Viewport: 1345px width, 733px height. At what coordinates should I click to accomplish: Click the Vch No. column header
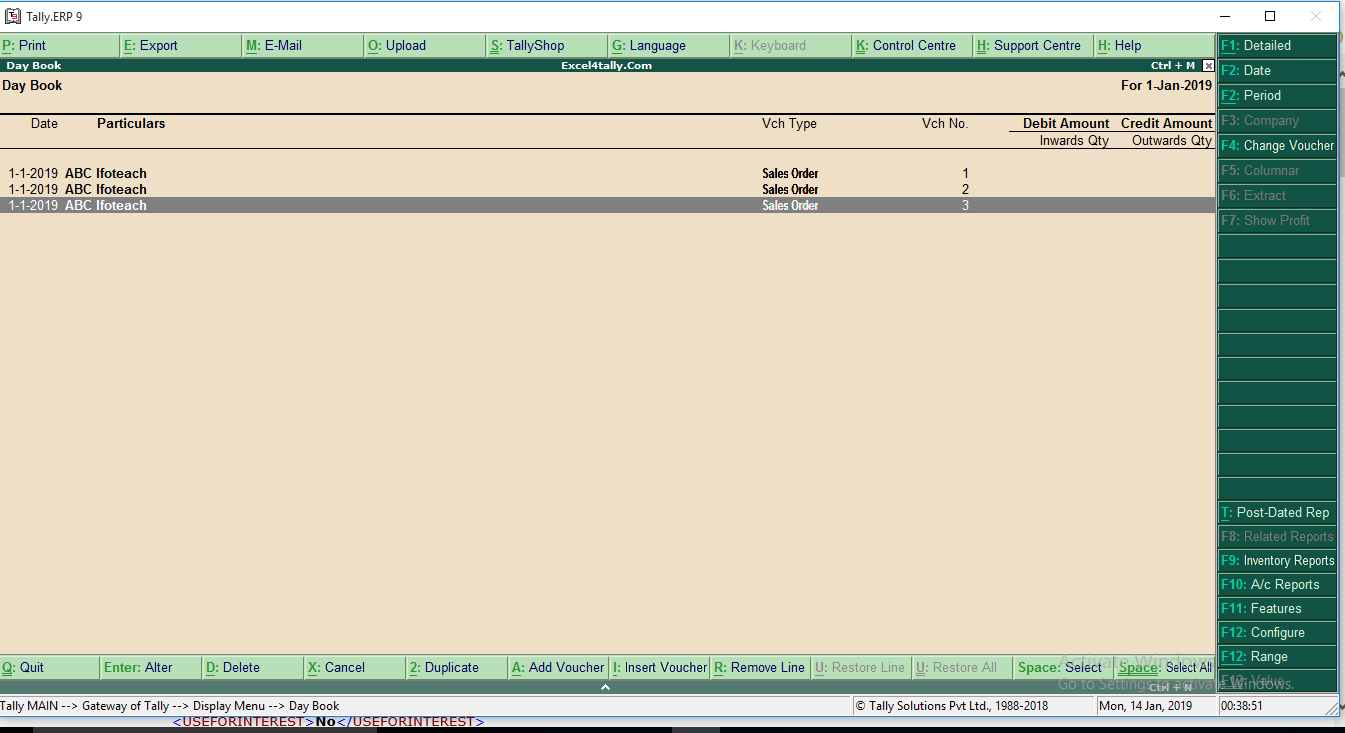pyautogui.click(x=945, y=124)
